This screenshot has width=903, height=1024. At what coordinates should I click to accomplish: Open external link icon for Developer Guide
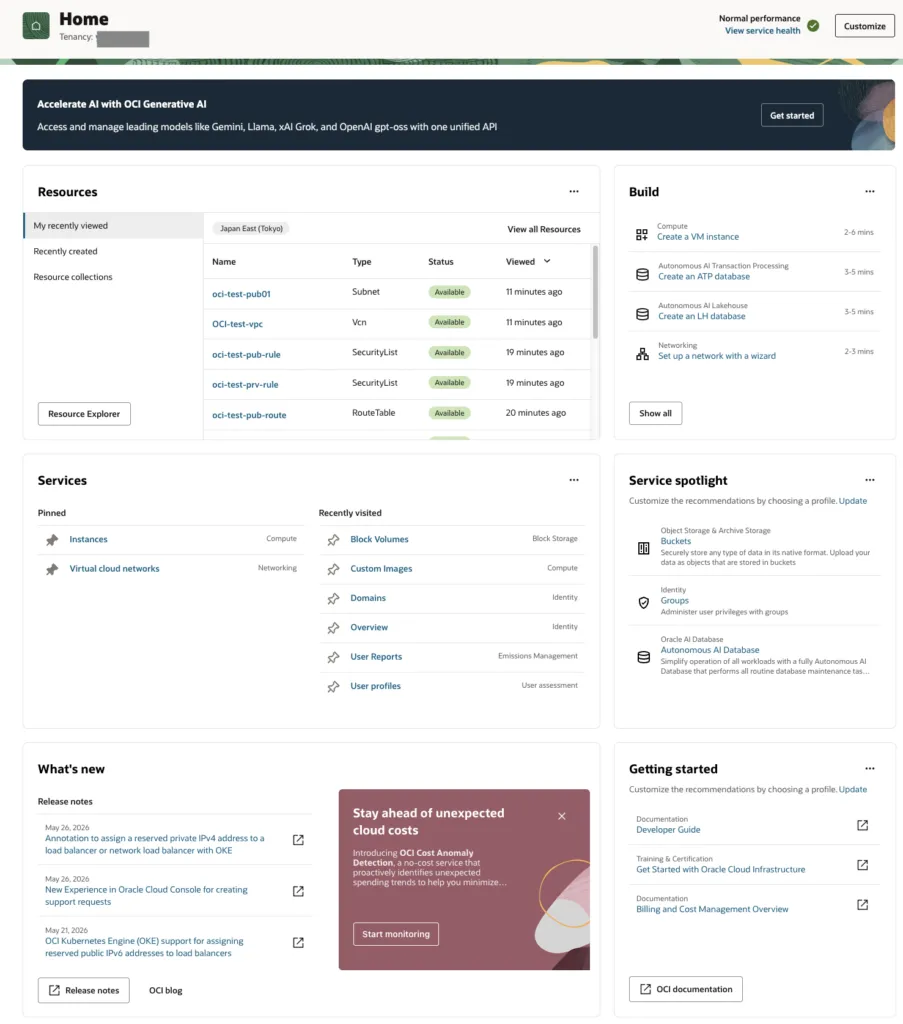863,825
